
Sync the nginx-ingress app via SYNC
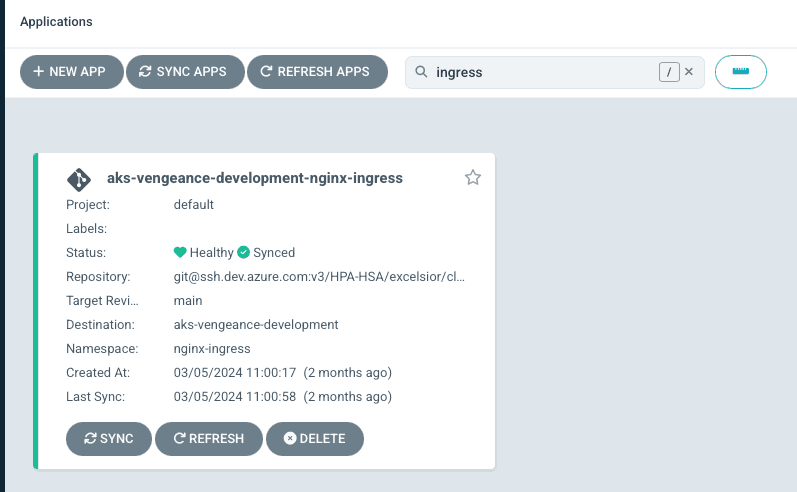pyautogui.click(x=109, y=439)
